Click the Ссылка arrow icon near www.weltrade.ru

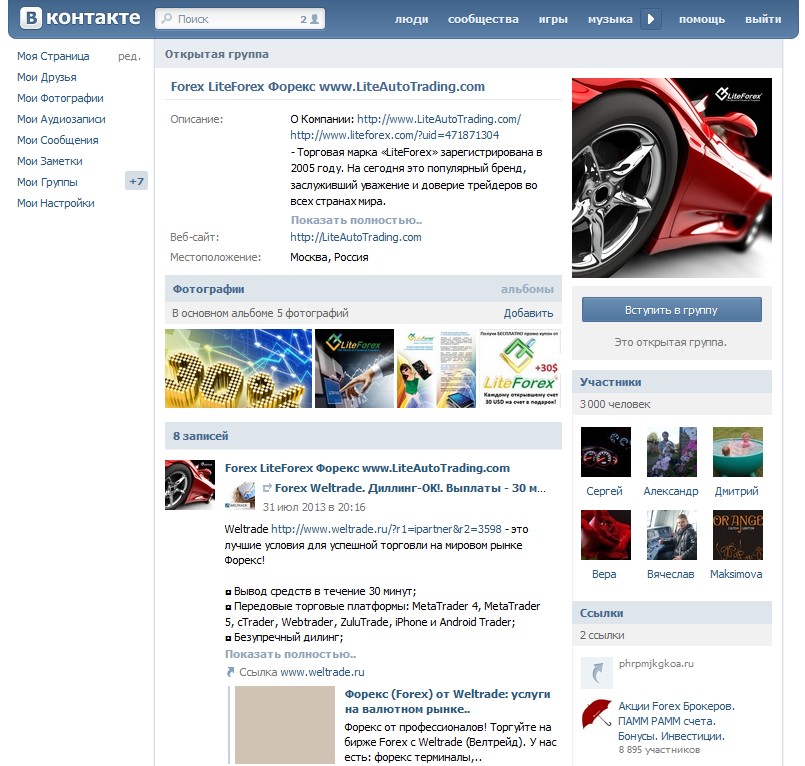(x=230, y=672)
